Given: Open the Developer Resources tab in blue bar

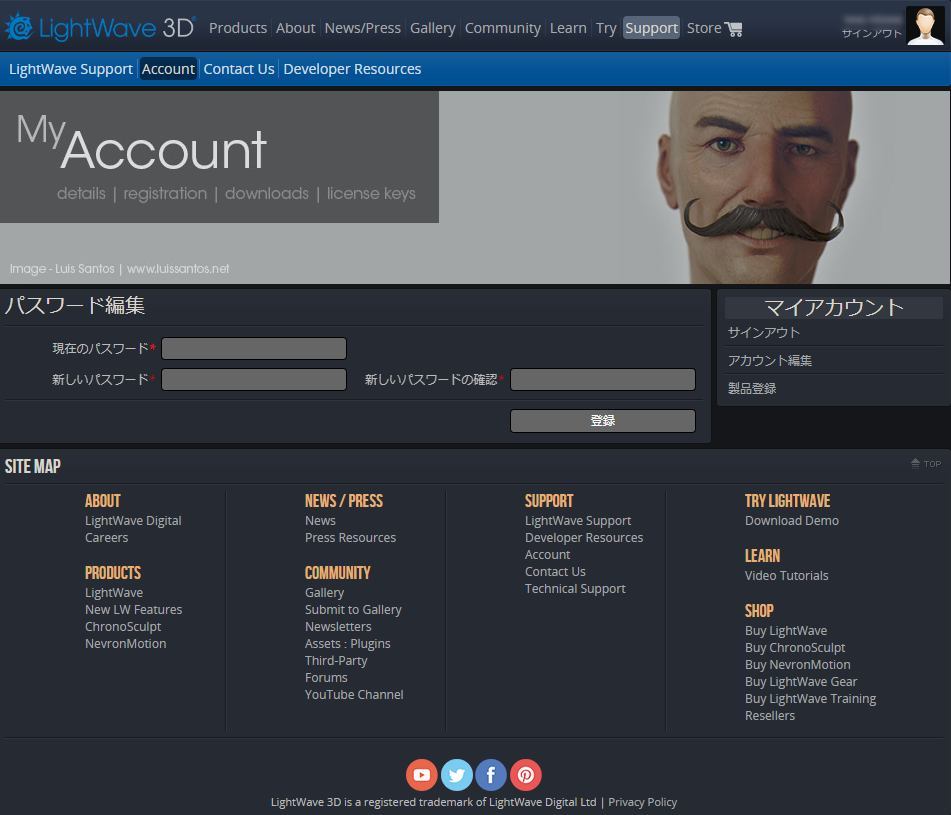Looking at the screenshot, I should point(352,69).
